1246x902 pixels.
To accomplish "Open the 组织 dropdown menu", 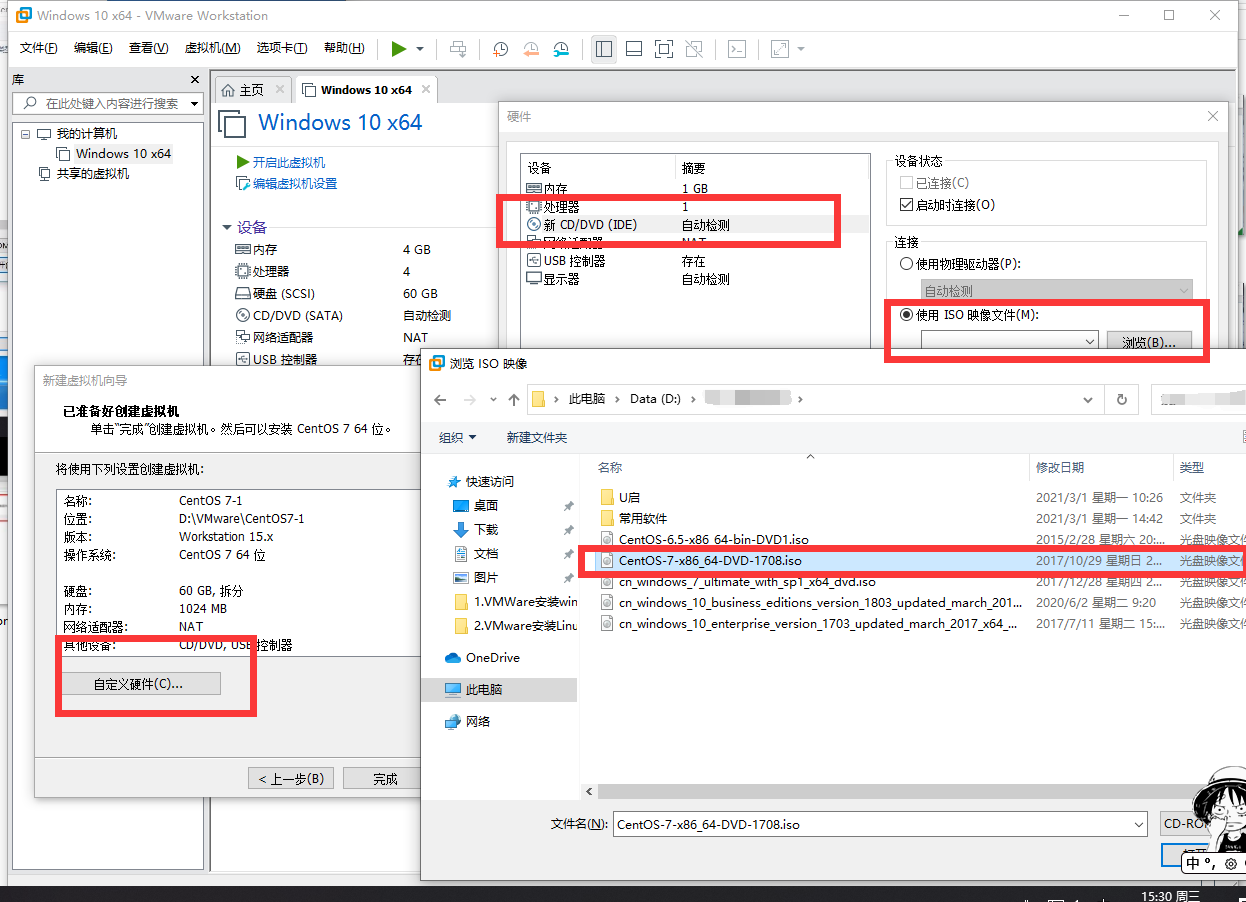I will click(458, 437).
